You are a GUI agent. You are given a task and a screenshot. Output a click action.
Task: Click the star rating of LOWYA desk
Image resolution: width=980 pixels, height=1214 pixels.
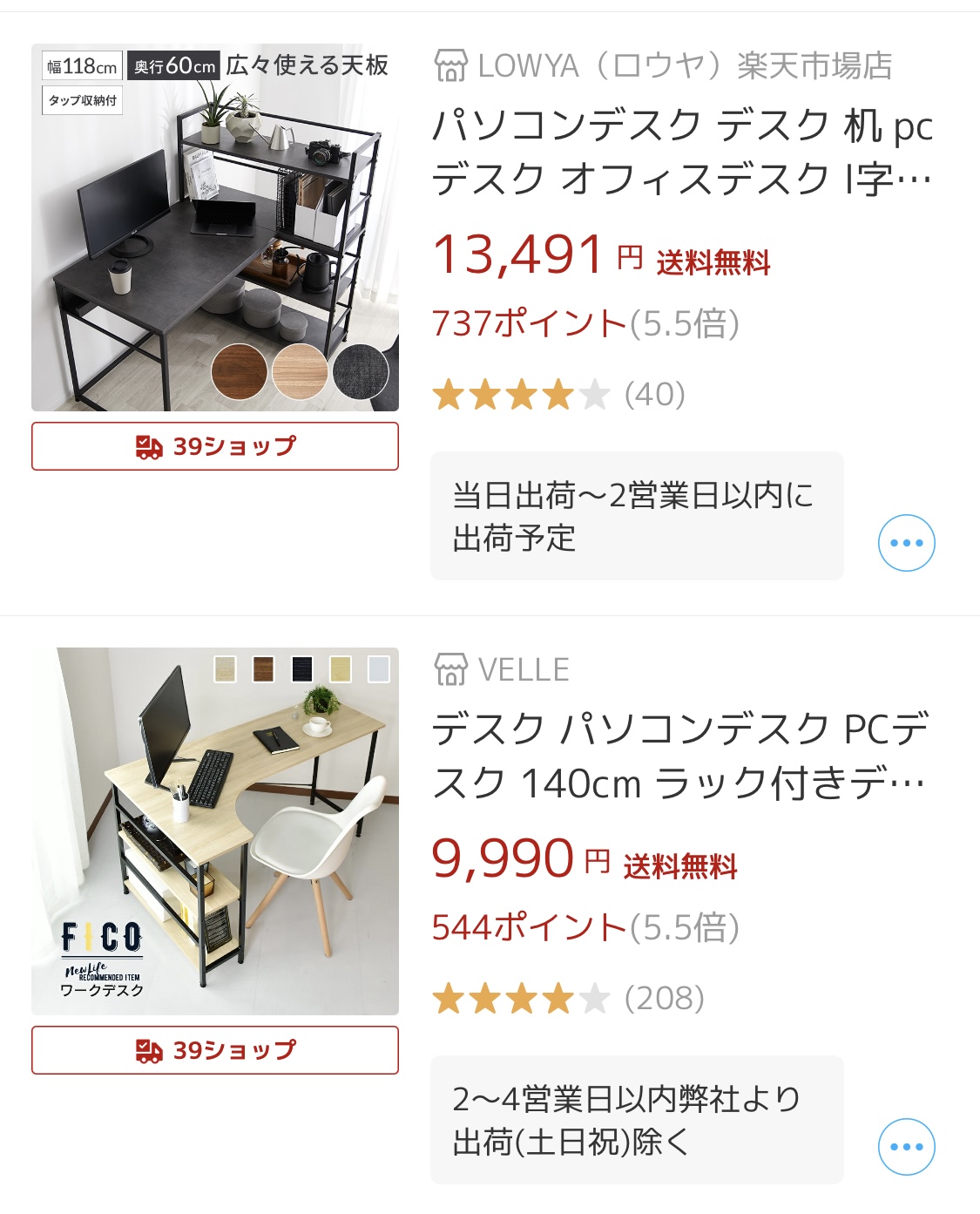(x=521, y=395)
